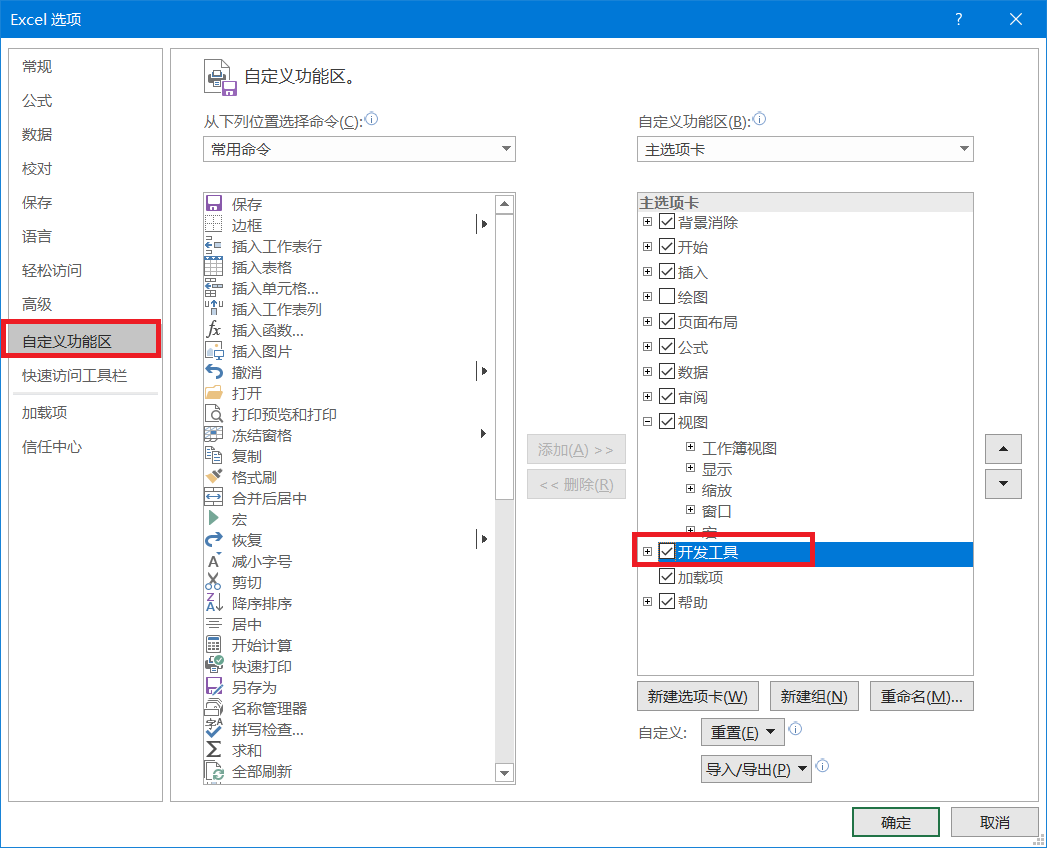Click the 另存为 save-as icon
Viewport: 1047px width, 848px height.
[214, 687]
